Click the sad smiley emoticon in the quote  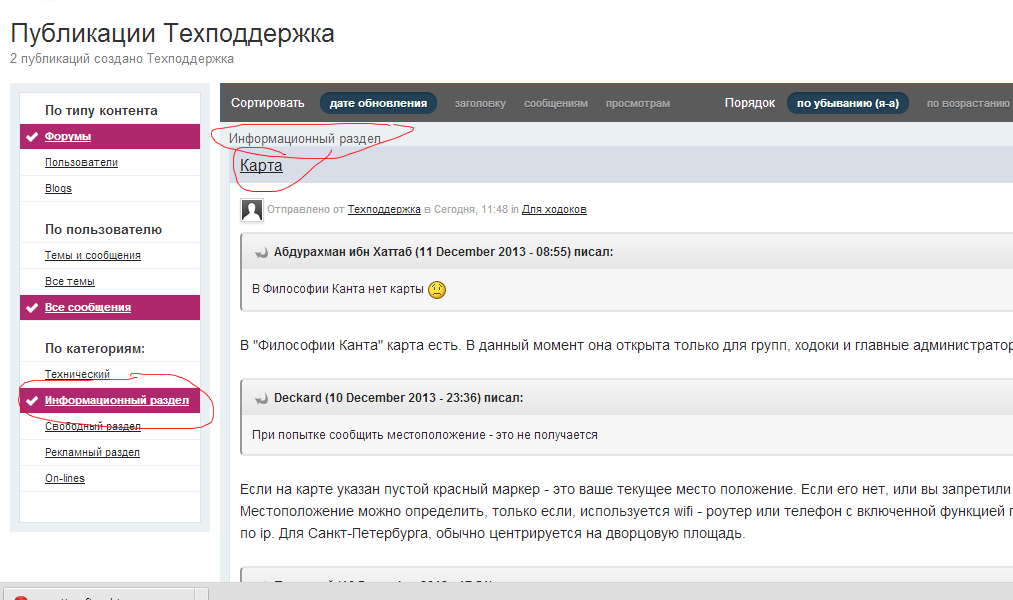tap(437, 290)
